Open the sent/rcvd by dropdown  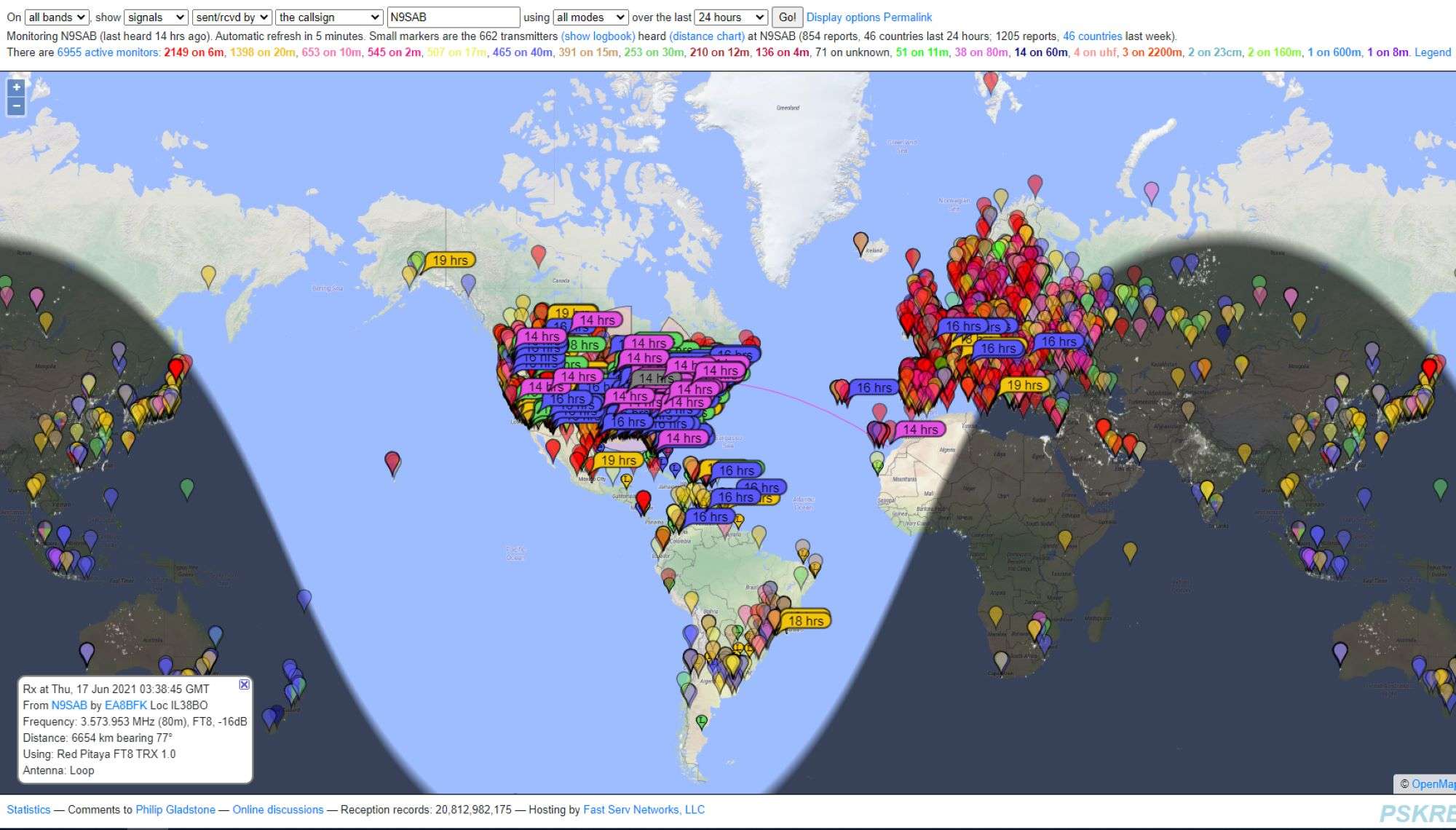pyautogui.click(x=232, y=17)
